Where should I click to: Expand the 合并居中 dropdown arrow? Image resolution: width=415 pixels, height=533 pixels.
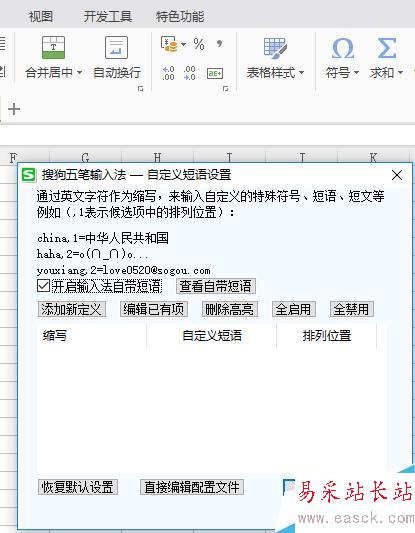pos(80,72)
